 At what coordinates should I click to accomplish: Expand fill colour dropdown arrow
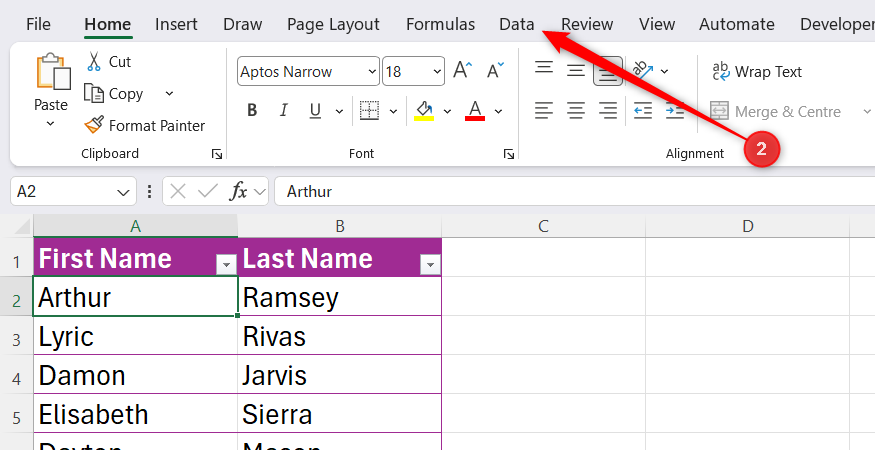tap(447, 111)
